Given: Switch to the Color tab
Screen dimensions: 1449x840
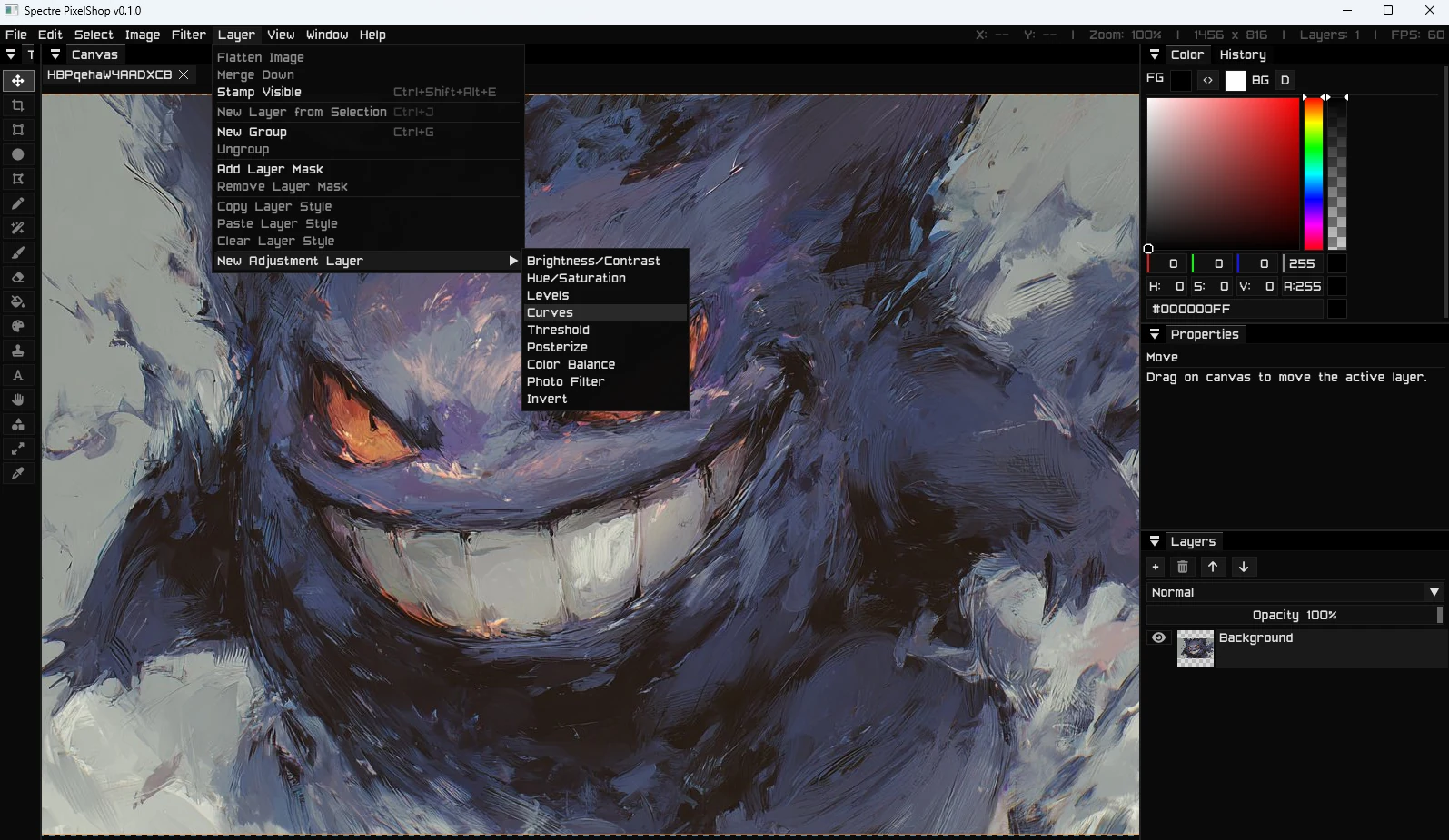Looking at the screenshot, I should point(1186,54).
